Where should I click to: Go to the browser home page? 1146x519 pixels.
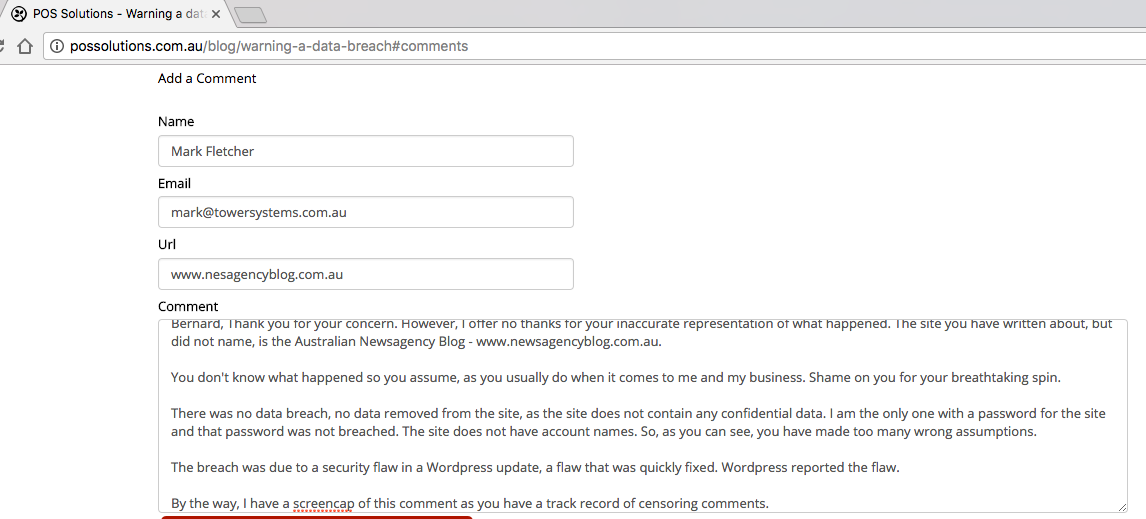(25, 46)
